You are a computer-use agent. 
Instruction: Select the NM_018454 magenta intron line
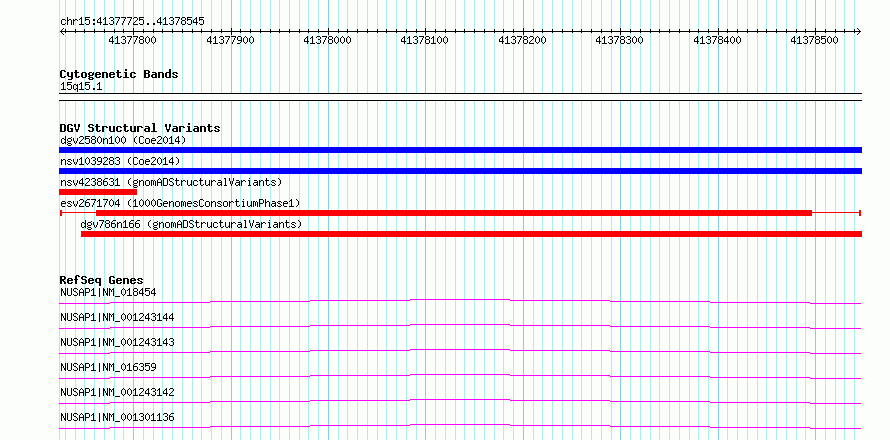pos(460,299)
